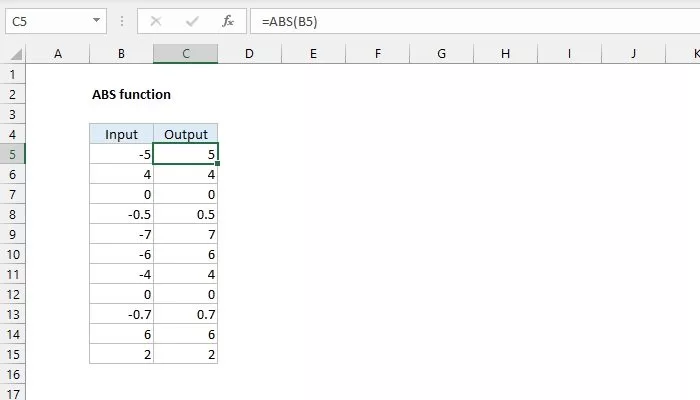The height and width of the screenshot is (400, 700).
Task: Select column B header
Action: coord(121,53)
